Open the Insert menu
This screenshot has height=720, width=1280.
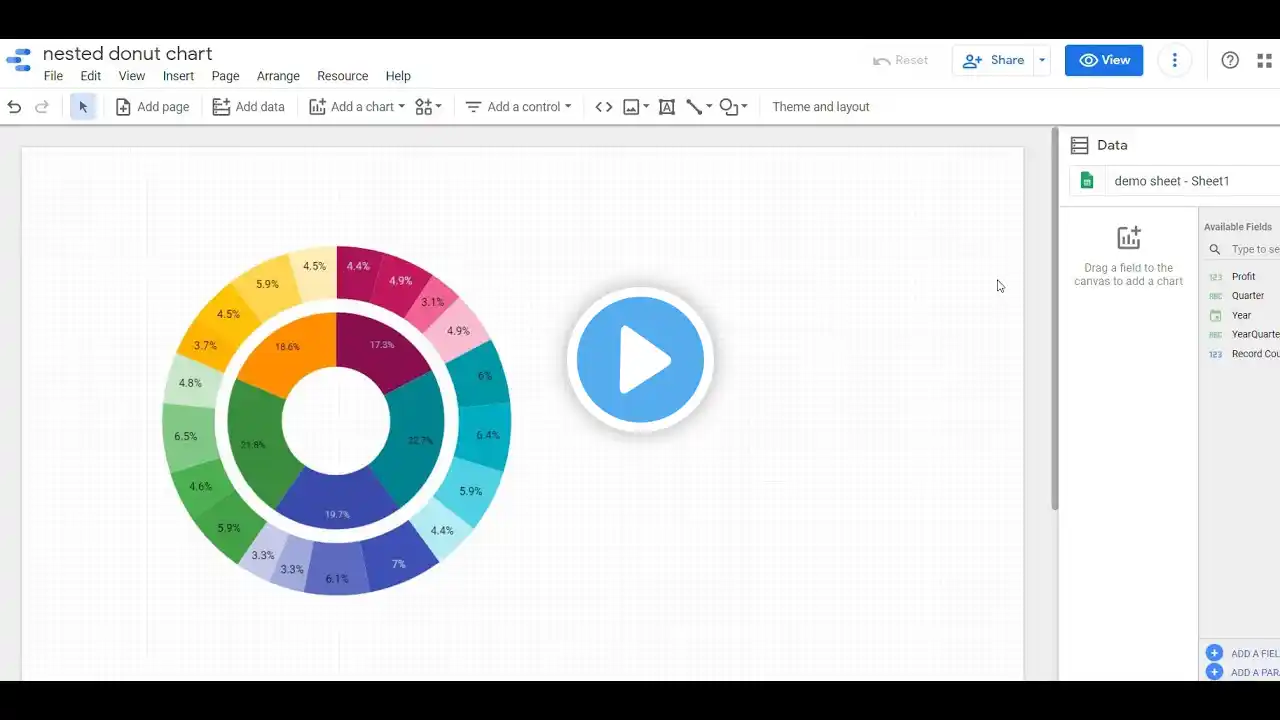coord(179,76)
